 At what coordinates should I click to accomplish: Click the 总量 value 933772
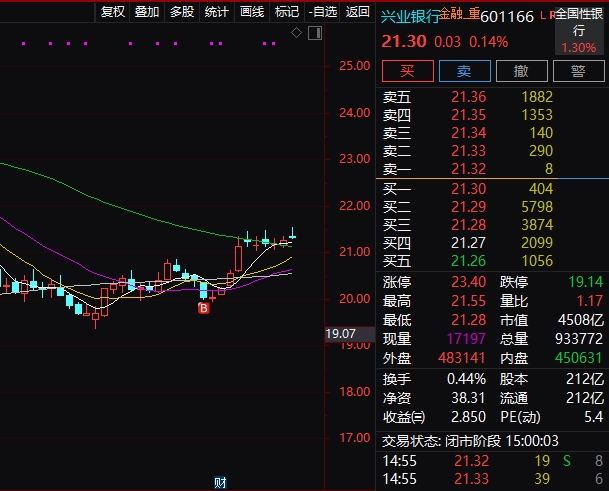[x=579, y=339]
